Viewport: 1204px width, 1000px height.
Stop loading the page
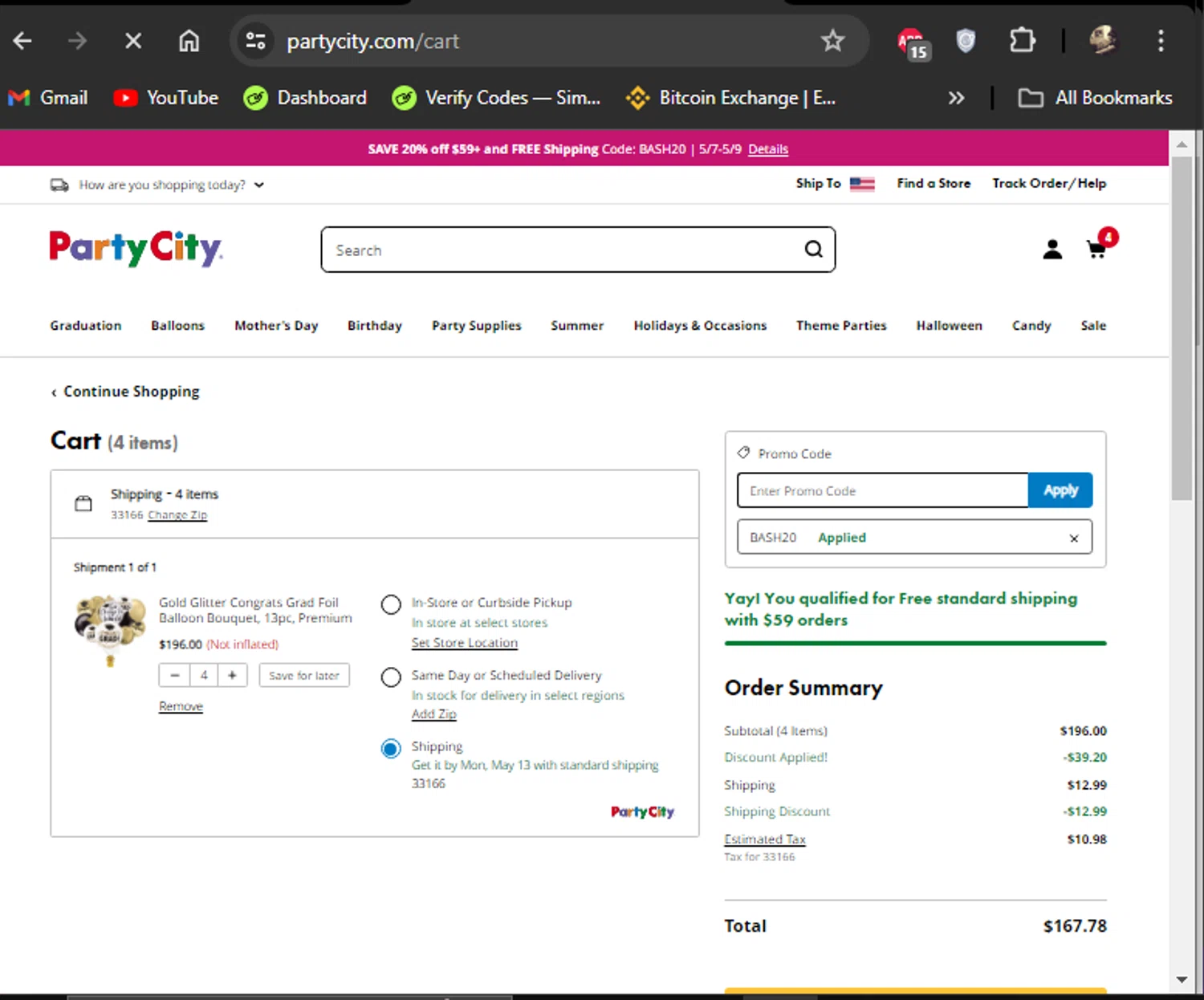133,41
